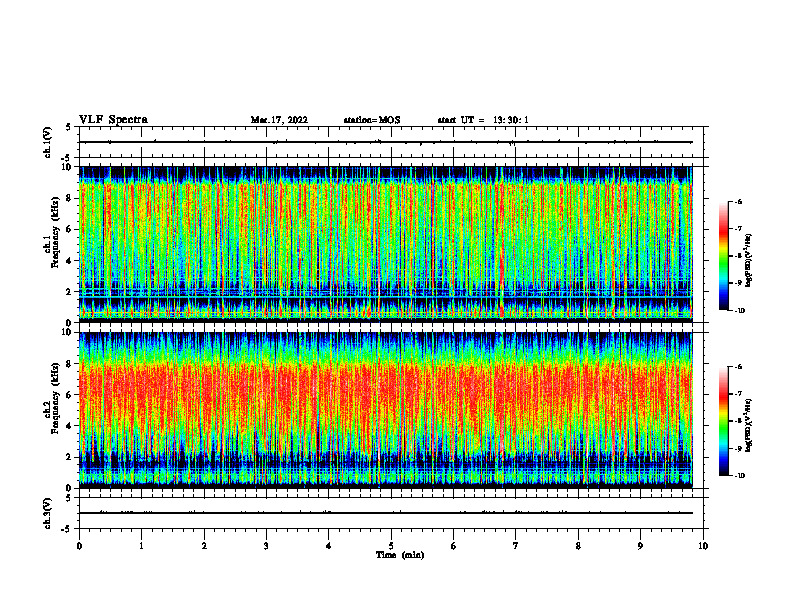The height and width of the screenshot is (612, 792).
Task: Click time axis tick label "2"
Action: pyautogui.click(x=204, y=546)
